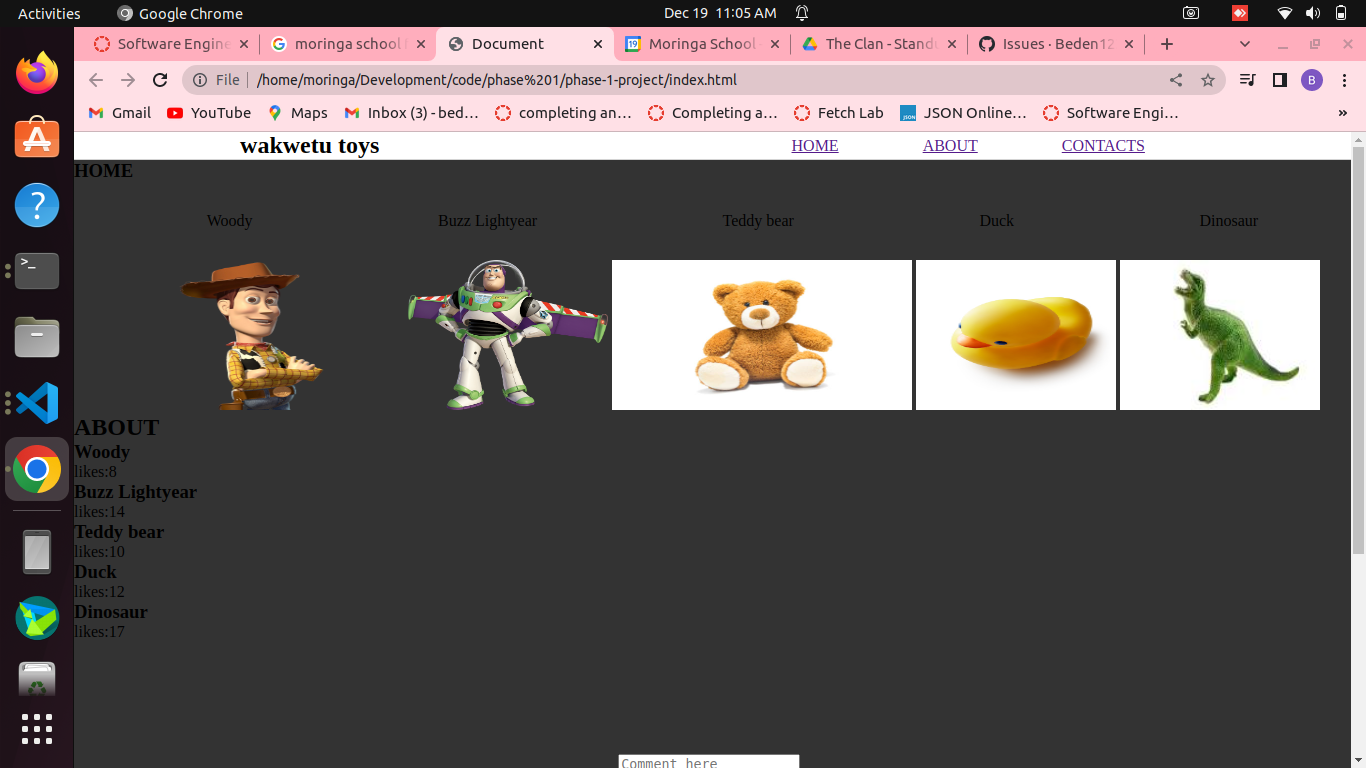
Task: Open the YouTube bookmark
Action: (209, 113)
